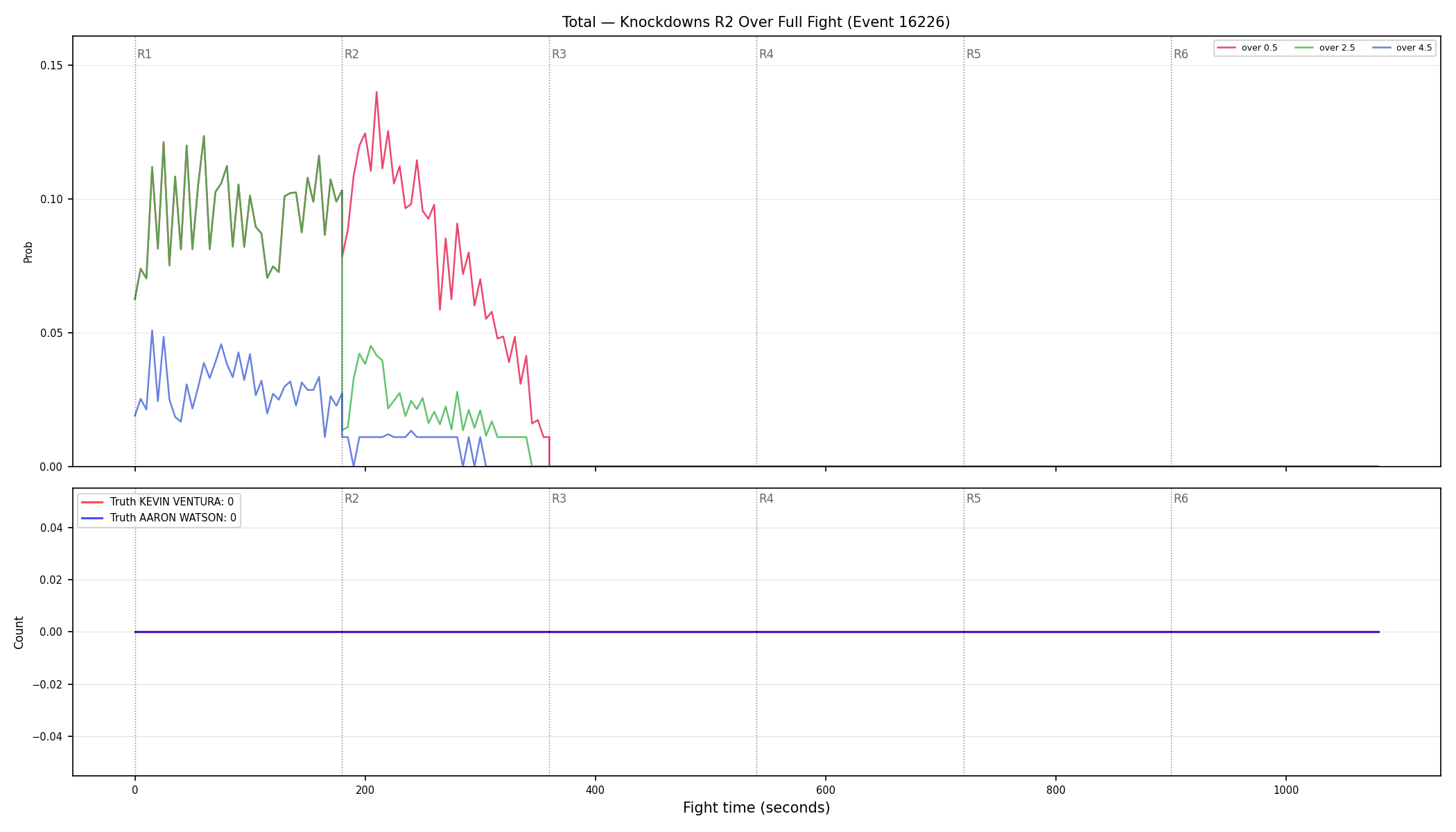Screen dimensions: 1456x832
Task: Click the 'over 2.5' legend entry
Action: [x=1325, y=48]
